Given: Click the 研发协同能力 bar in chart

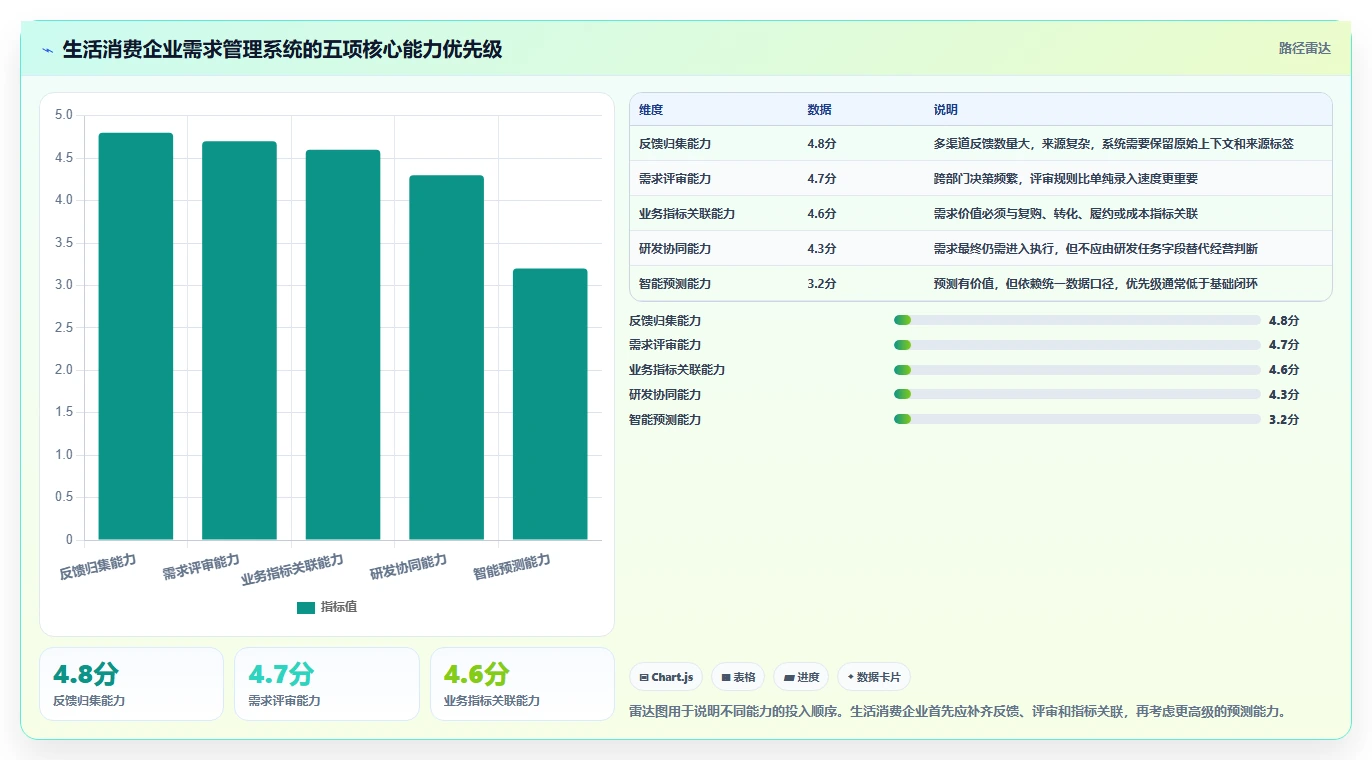Looking at the screenshot, I should point(446,357).
